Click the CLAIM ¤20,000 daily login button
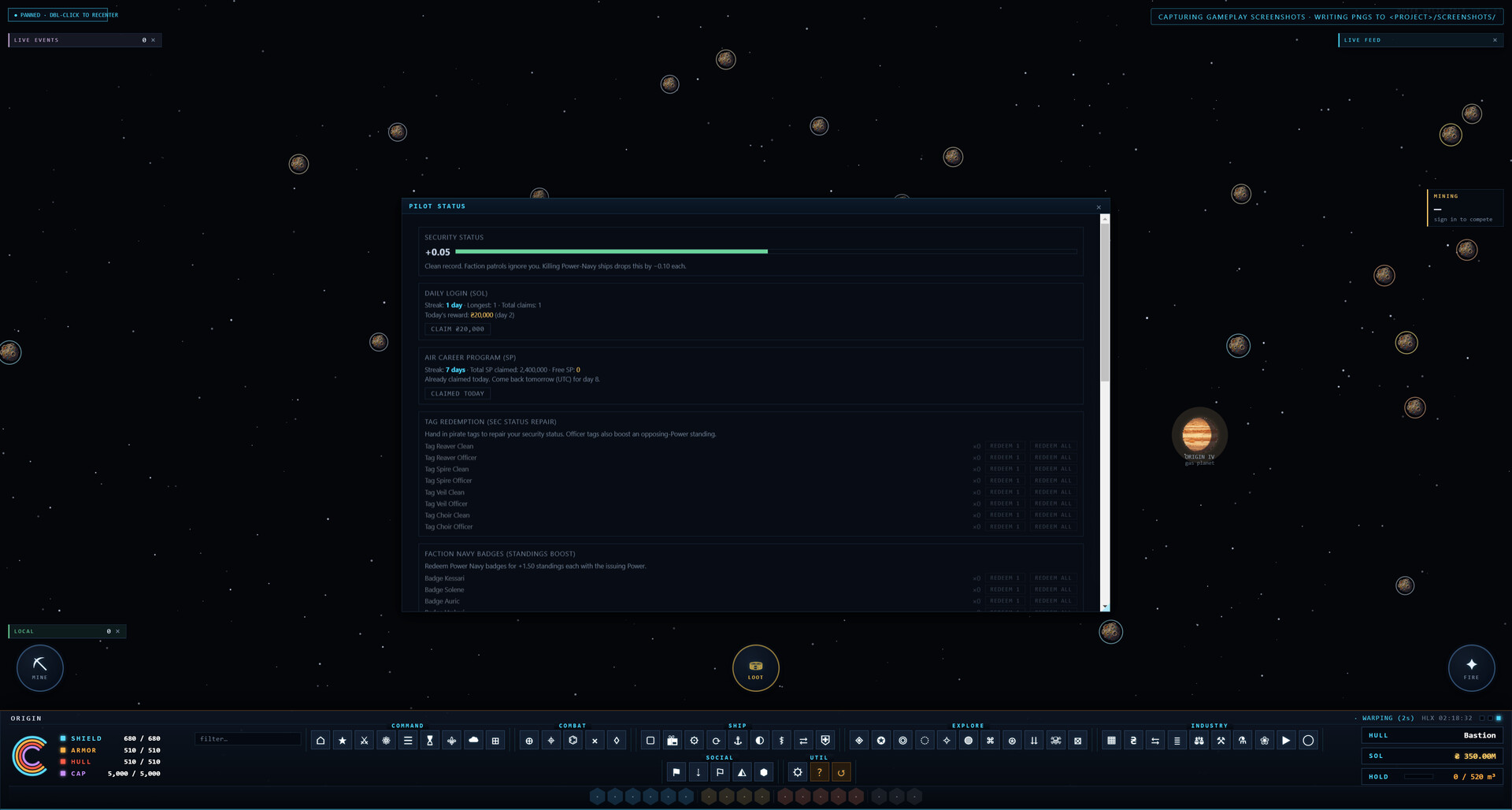Image resolution: width=1512 pixels, height=810 pixels. tap(458, 329)
